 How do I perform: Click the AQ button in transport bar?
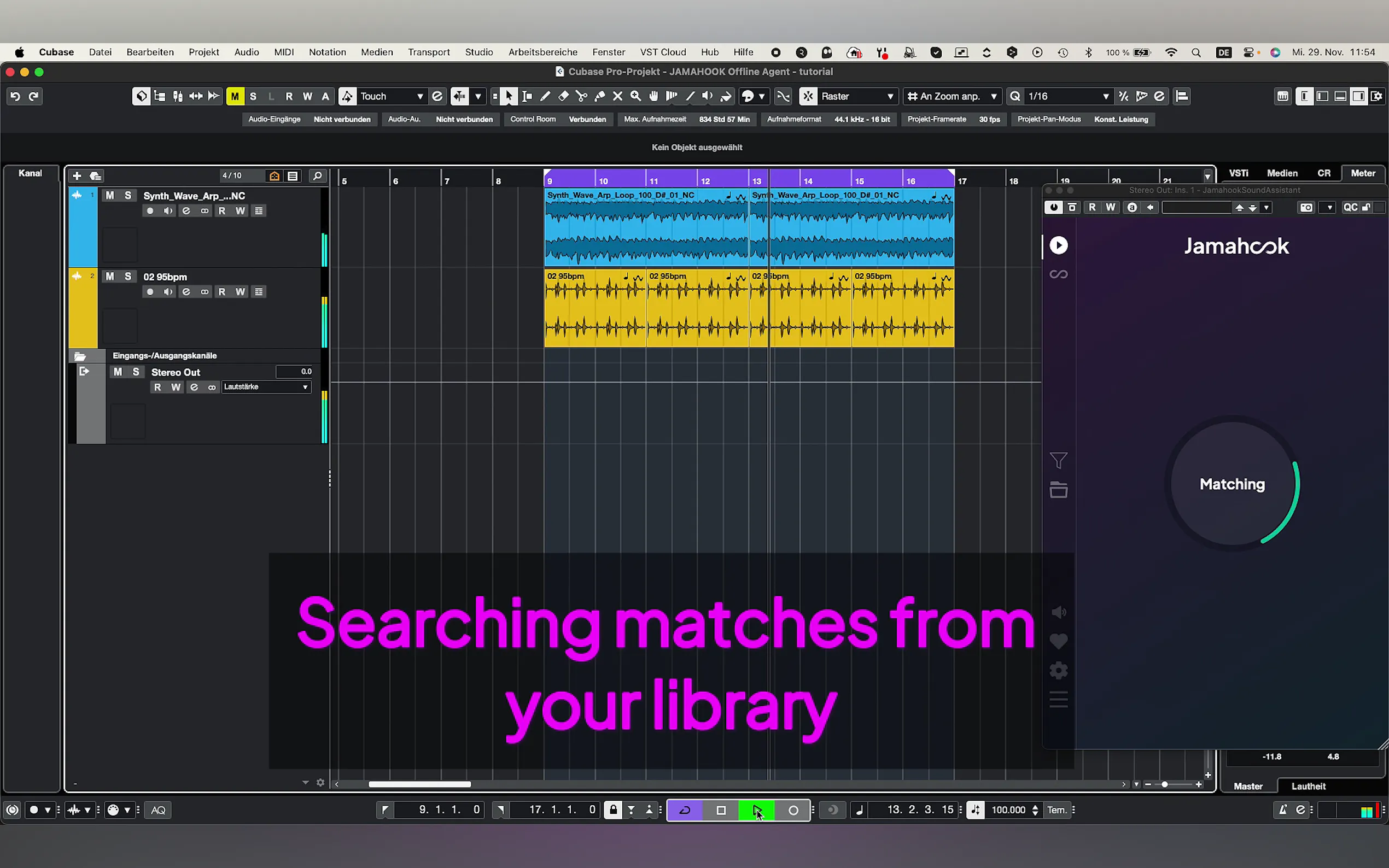coord(158,811)
